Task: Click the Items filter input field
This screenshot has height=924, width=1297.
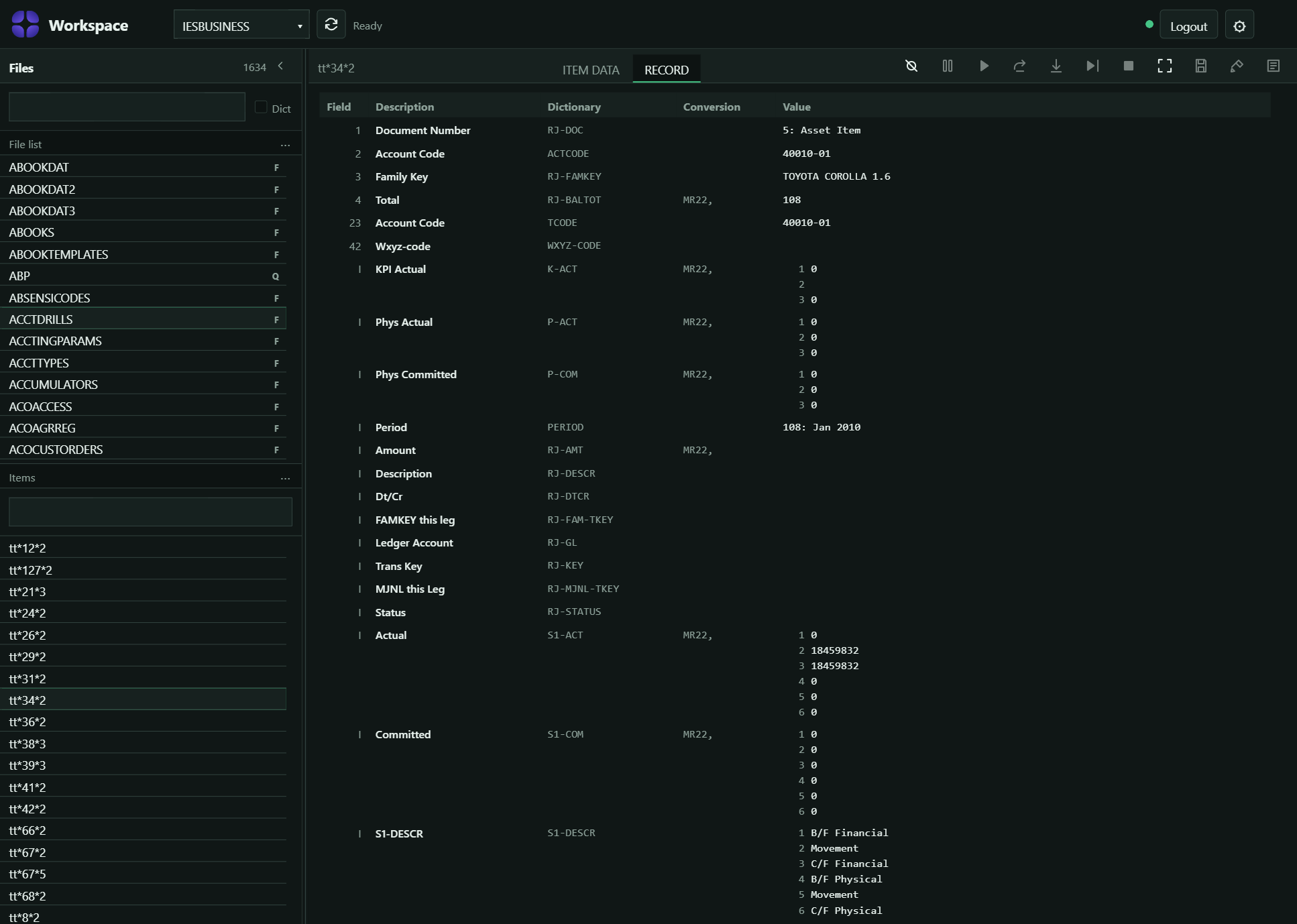Action: pyautogui.click(x=150, y=512)
